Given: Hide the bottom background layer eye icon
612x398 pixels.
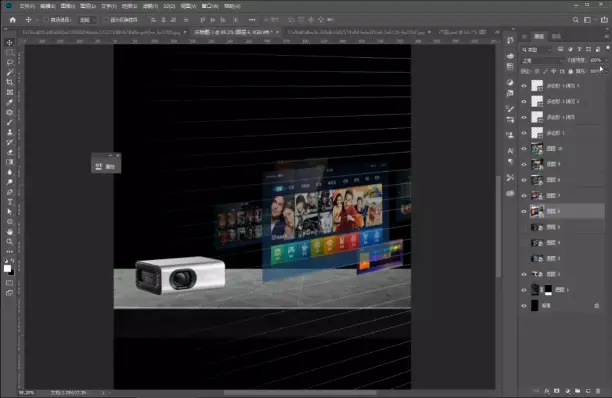Looking at the screenshot, I should [524, 306].
